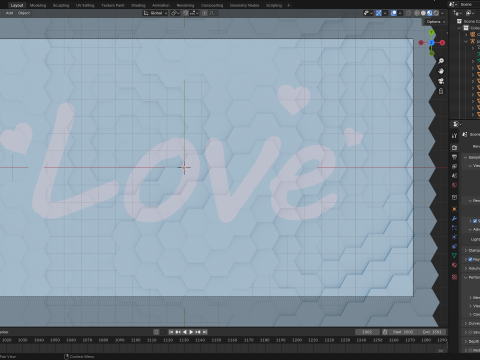Open viewport shading options dropdown arrow
This screenshot has width=480, height=360.
442,13
